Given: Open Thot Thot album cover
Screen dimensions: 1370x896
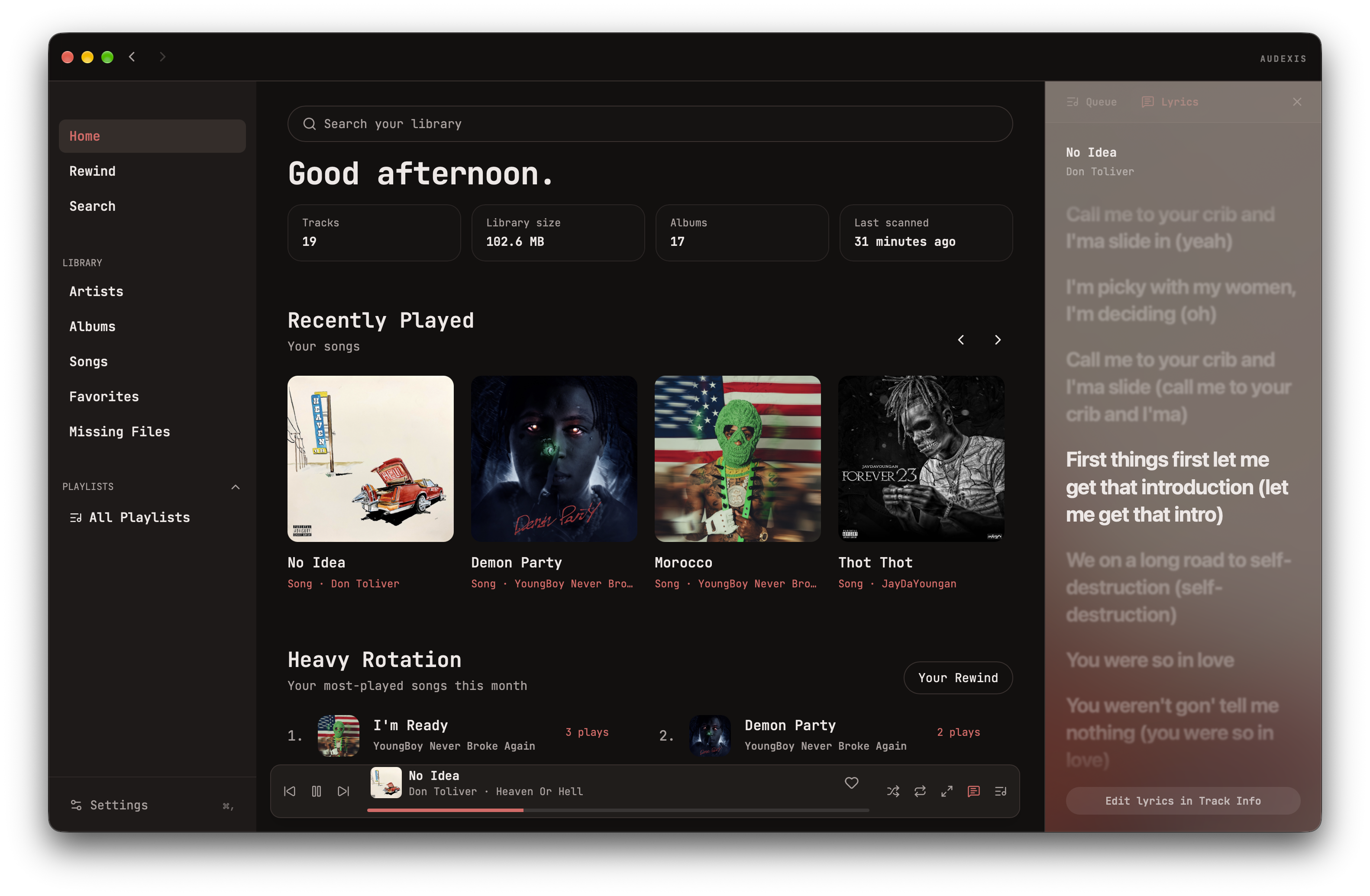Looking at the screenshot, I should pyautogui.click(x=921, y=459).
